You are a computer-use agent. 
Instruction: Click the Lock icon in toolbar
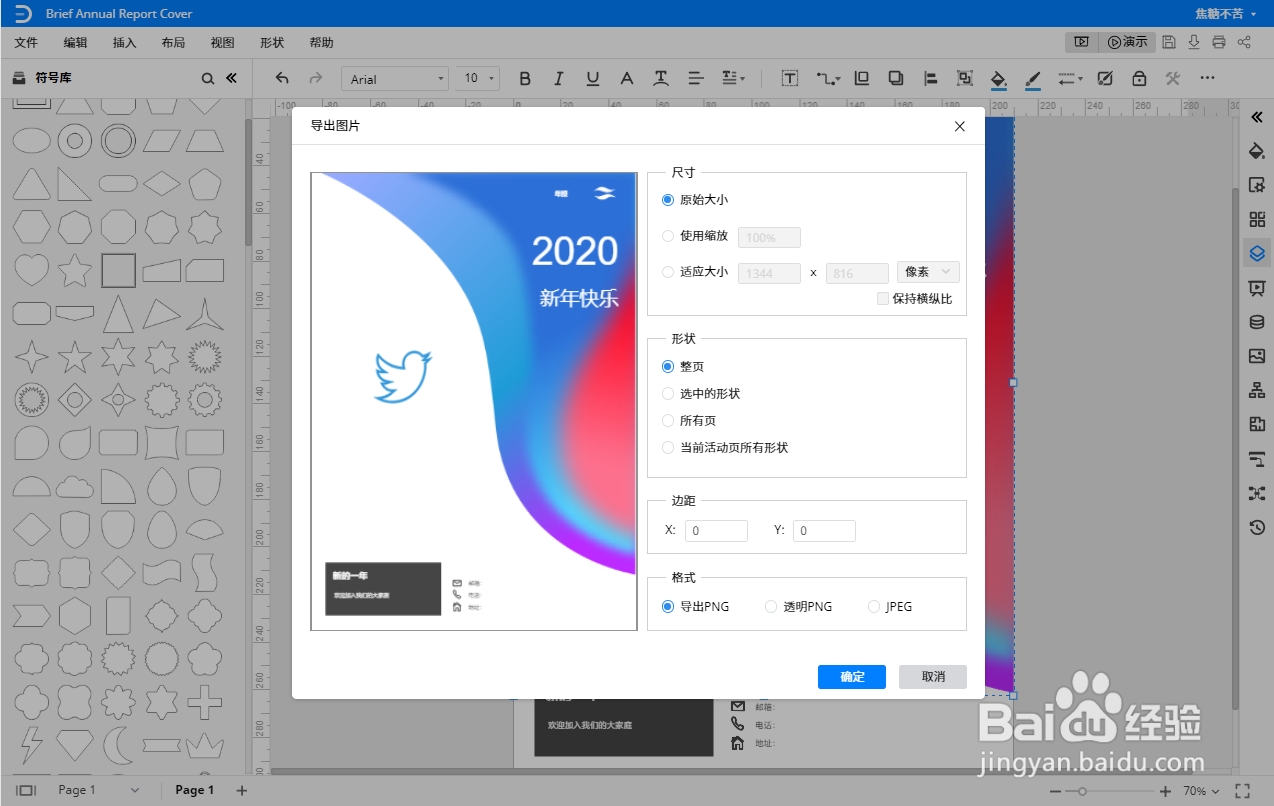pyautogui.click(x=1139, y=78)
